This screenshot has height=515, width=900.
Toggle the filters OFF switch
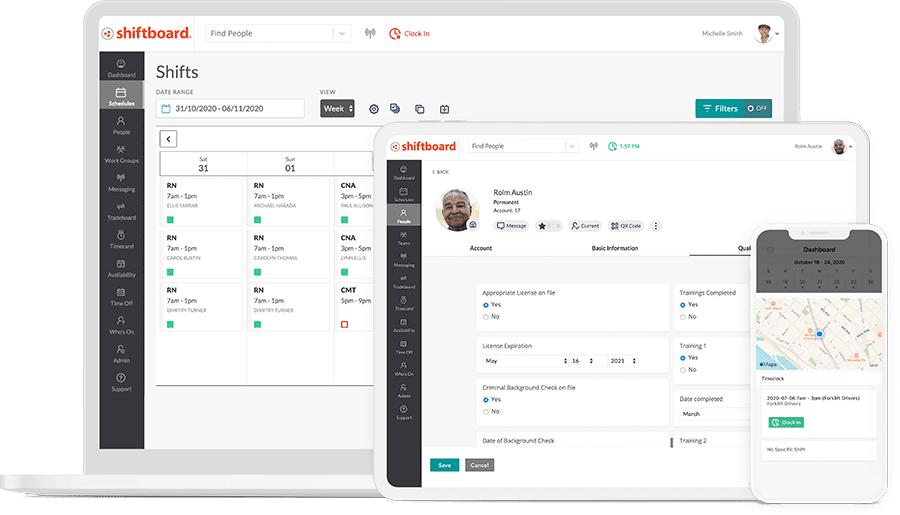click(758, 108)
